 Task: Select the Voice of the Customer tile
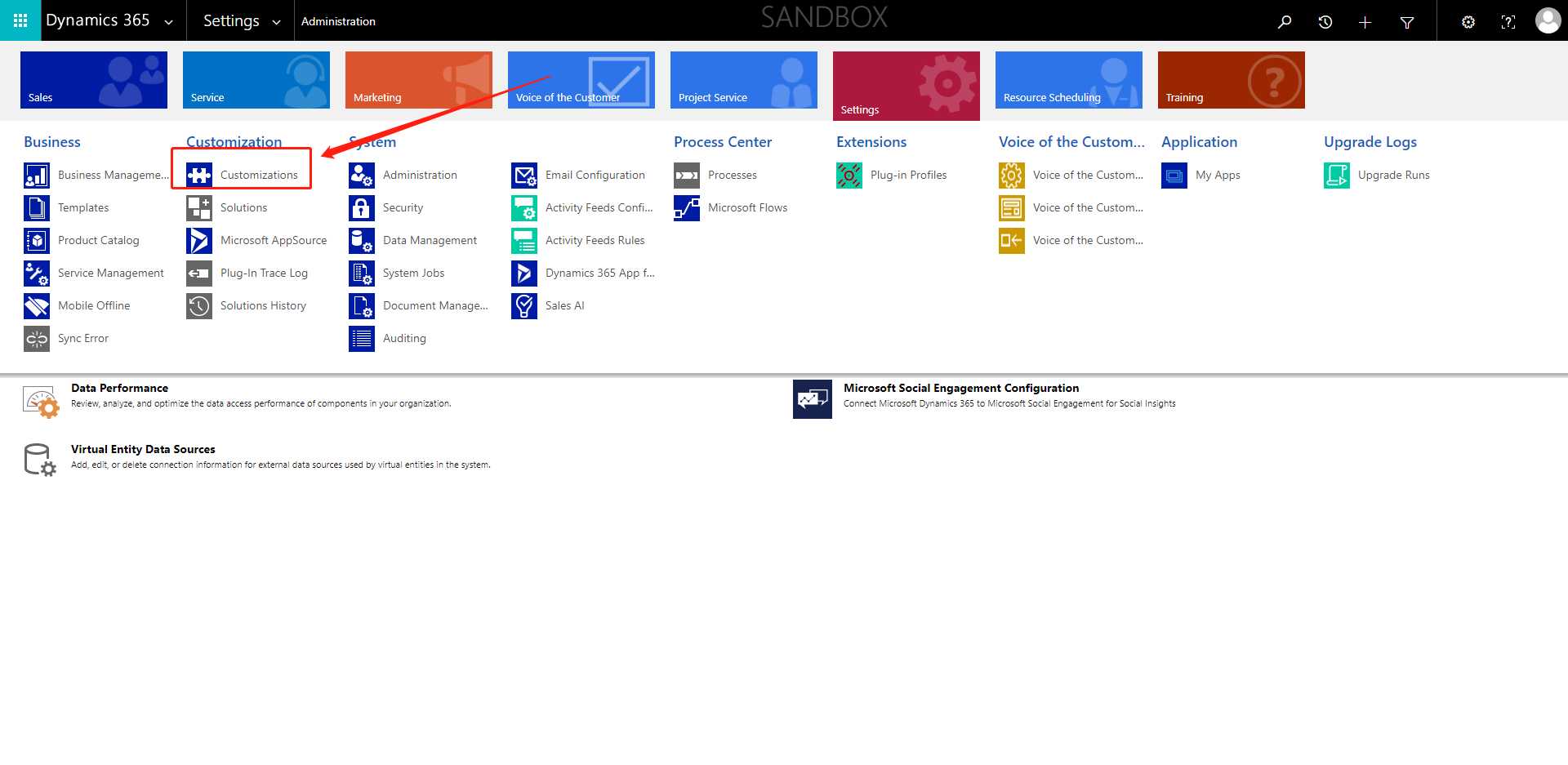coord(581,80)
